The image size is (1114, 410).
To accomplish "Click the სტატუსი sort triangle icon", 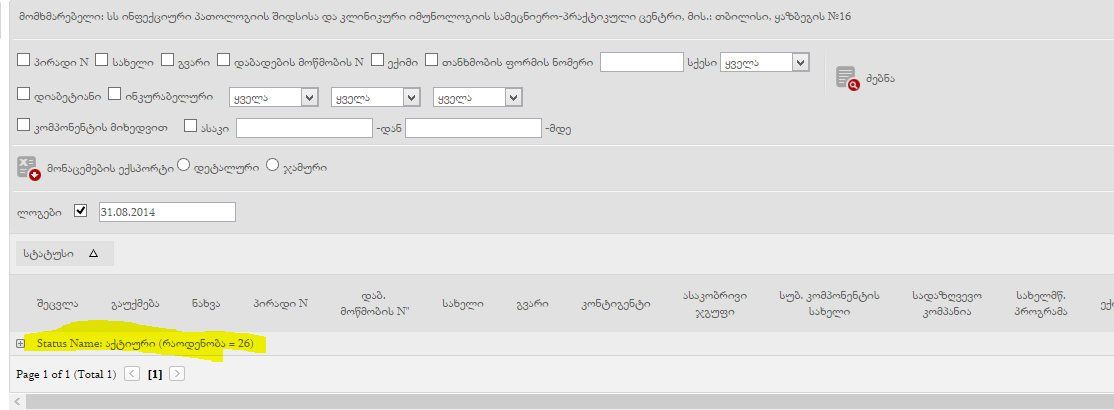I will [x=93, y=254].
